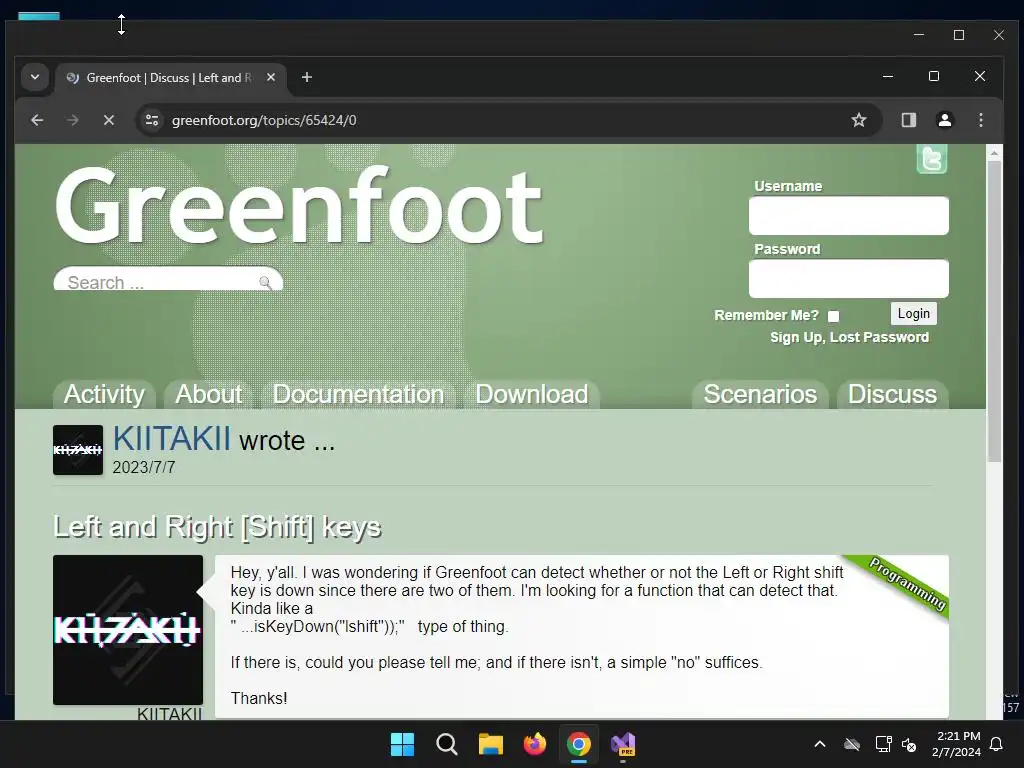Open Visual Studio Preview from taskbar
This screenshot has width=1024, height=768.
(x=623, y=744)
